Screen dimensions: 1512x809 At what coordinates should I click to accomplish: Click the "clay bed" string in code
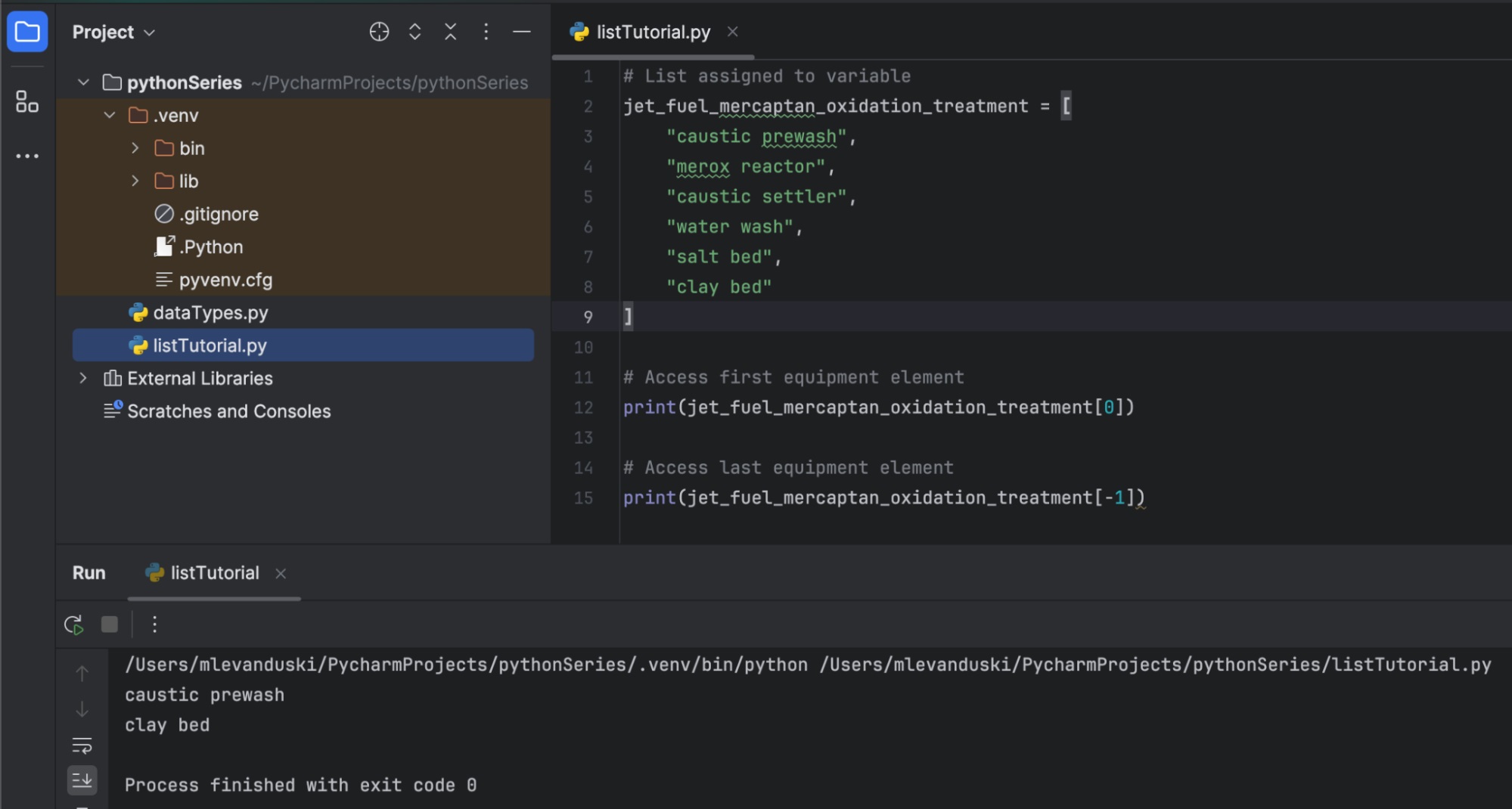click(719, 287)
